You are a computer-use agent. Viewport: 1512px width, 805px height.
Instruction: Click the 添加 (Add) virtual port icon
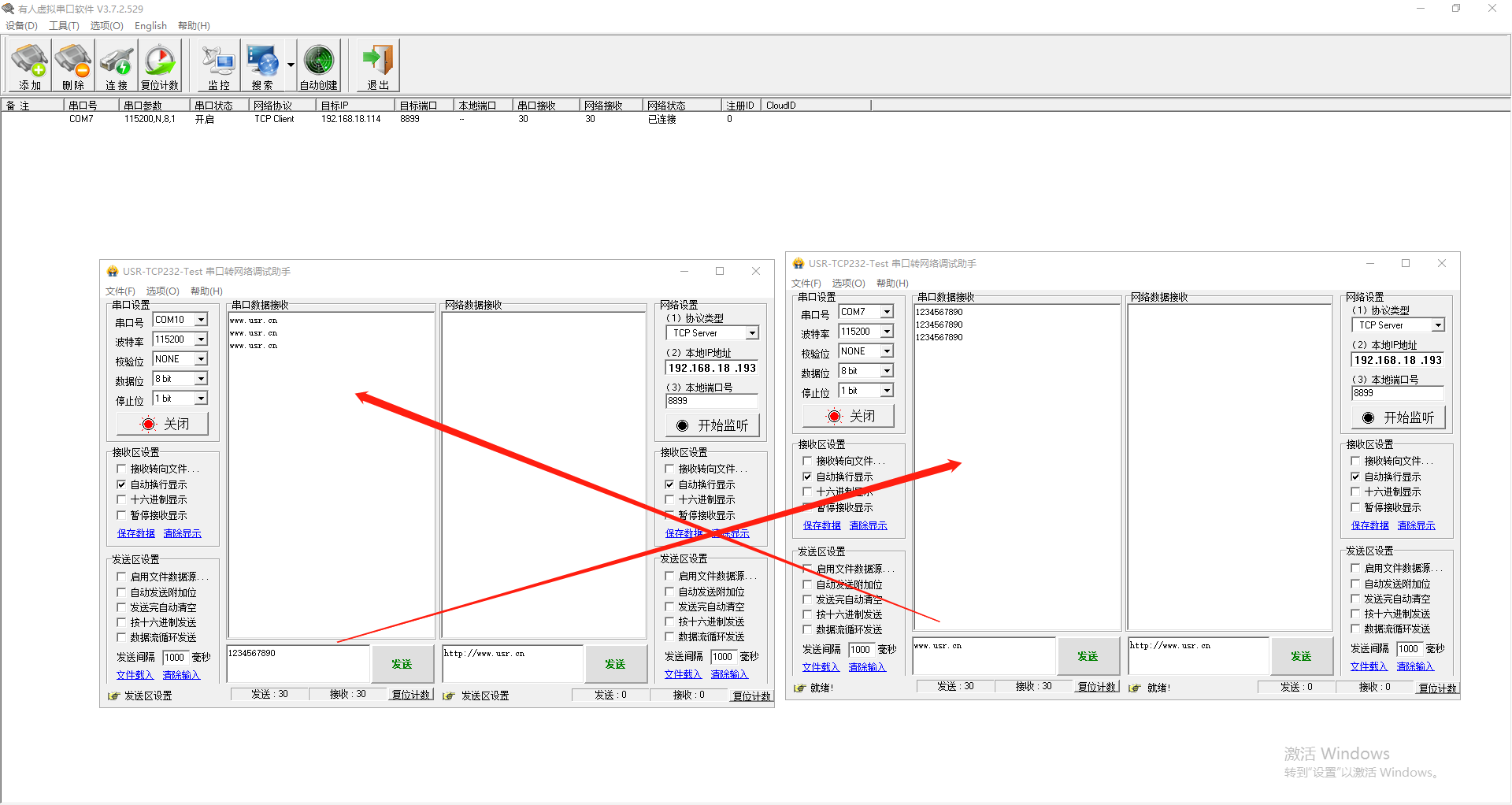(30, 66)
